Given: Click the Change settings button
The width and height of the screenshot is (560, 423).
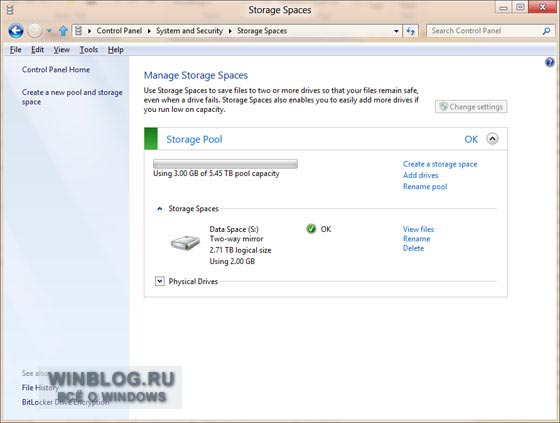Looking at the screenshot, I should 471,106.
